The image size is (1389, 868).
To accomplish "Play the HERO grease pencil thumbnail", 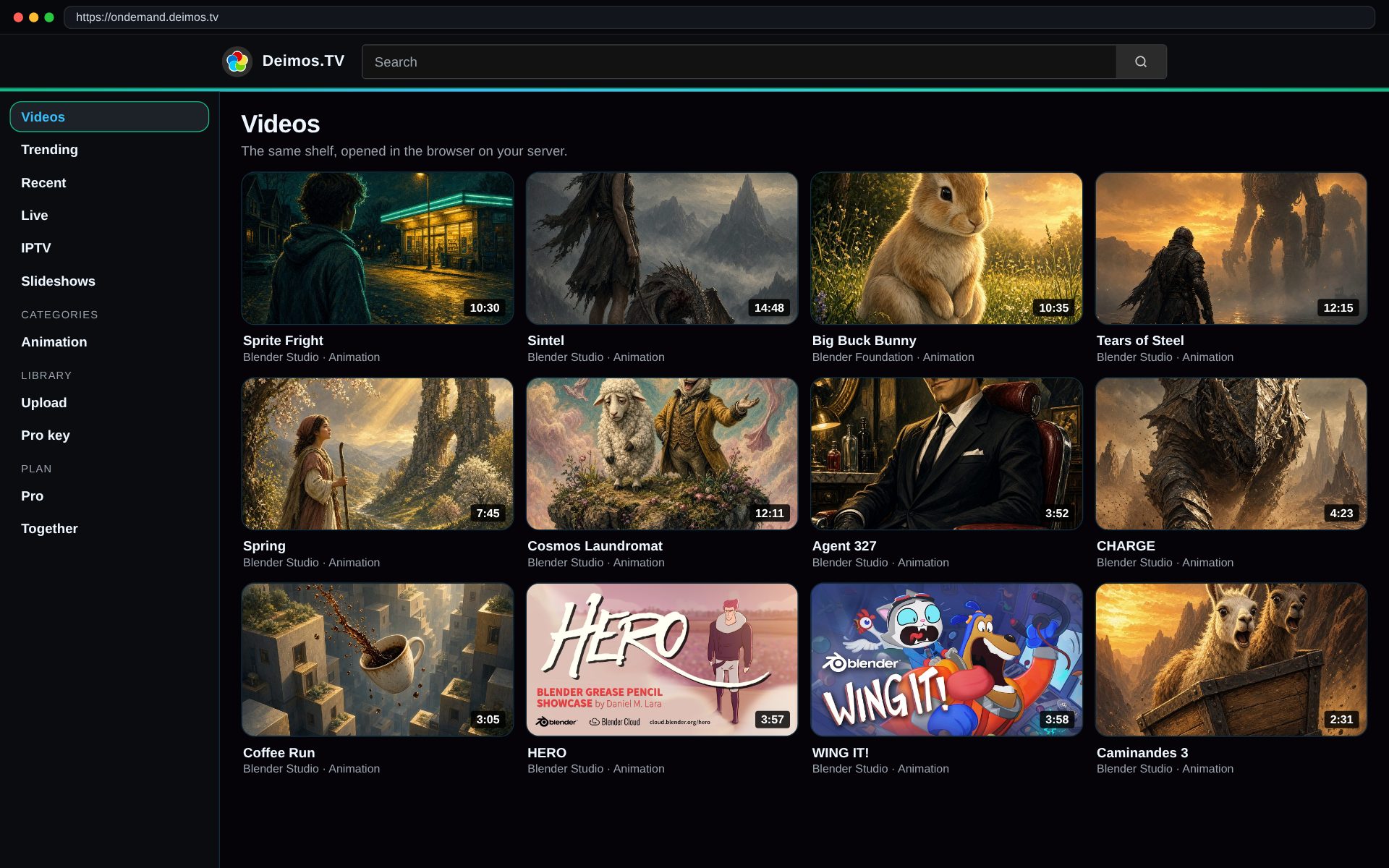I will tap(662, 660).
